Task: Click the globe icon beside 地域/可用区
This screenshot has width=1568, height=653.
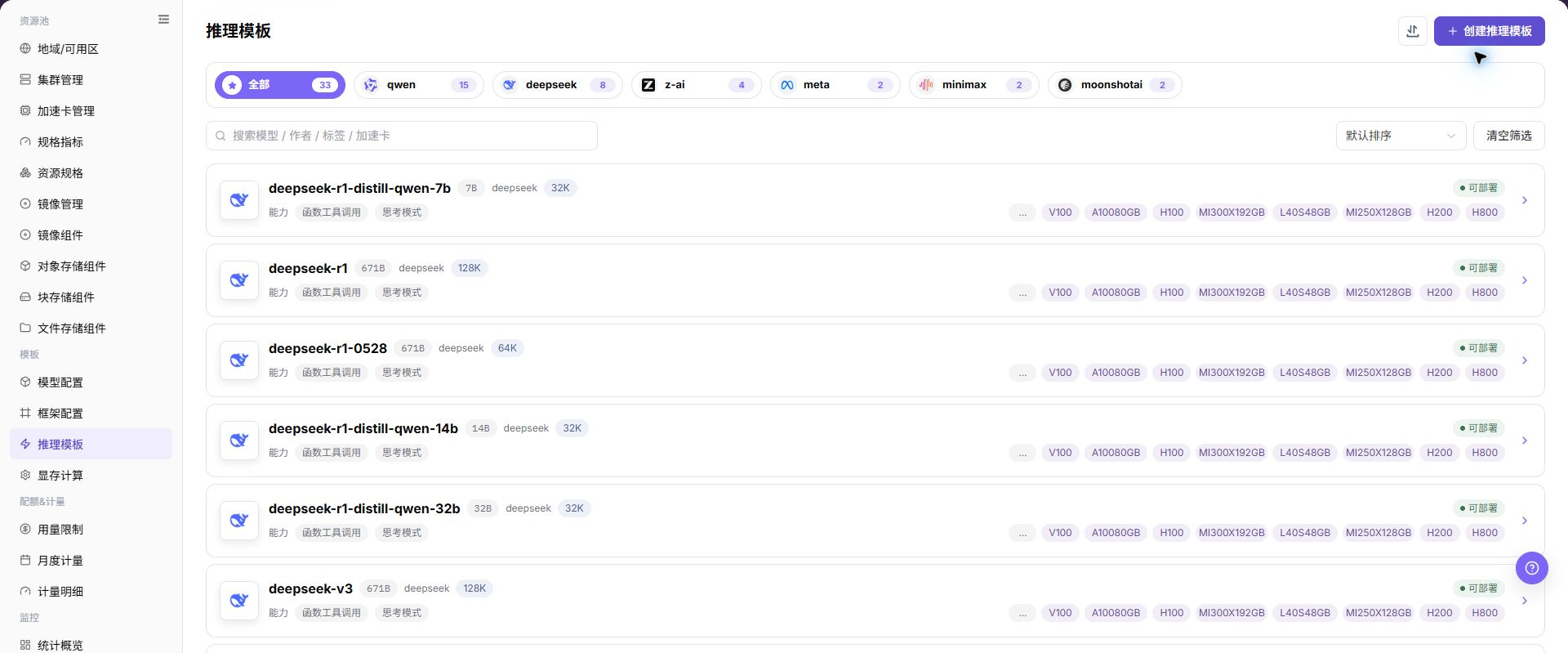Action: pyautogui.click(x=25, y=49)
